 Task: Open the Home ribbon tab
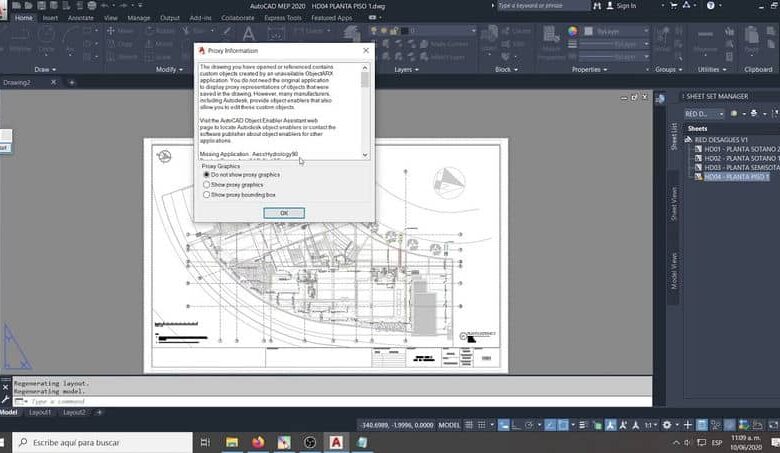pyautogui.click(x=23, y=18)
